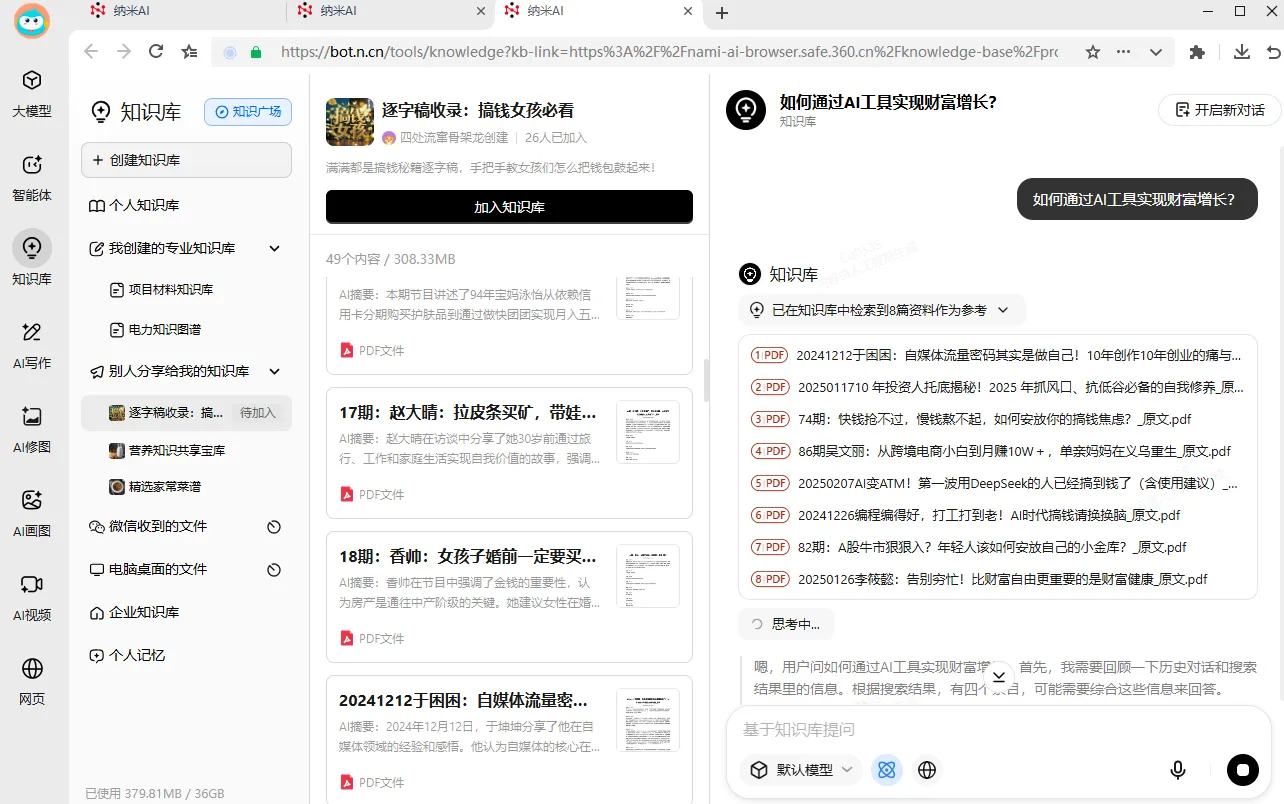The image size is (1284, 804).
Task: Open the AI写作 tool
Action: click(32, 346)
